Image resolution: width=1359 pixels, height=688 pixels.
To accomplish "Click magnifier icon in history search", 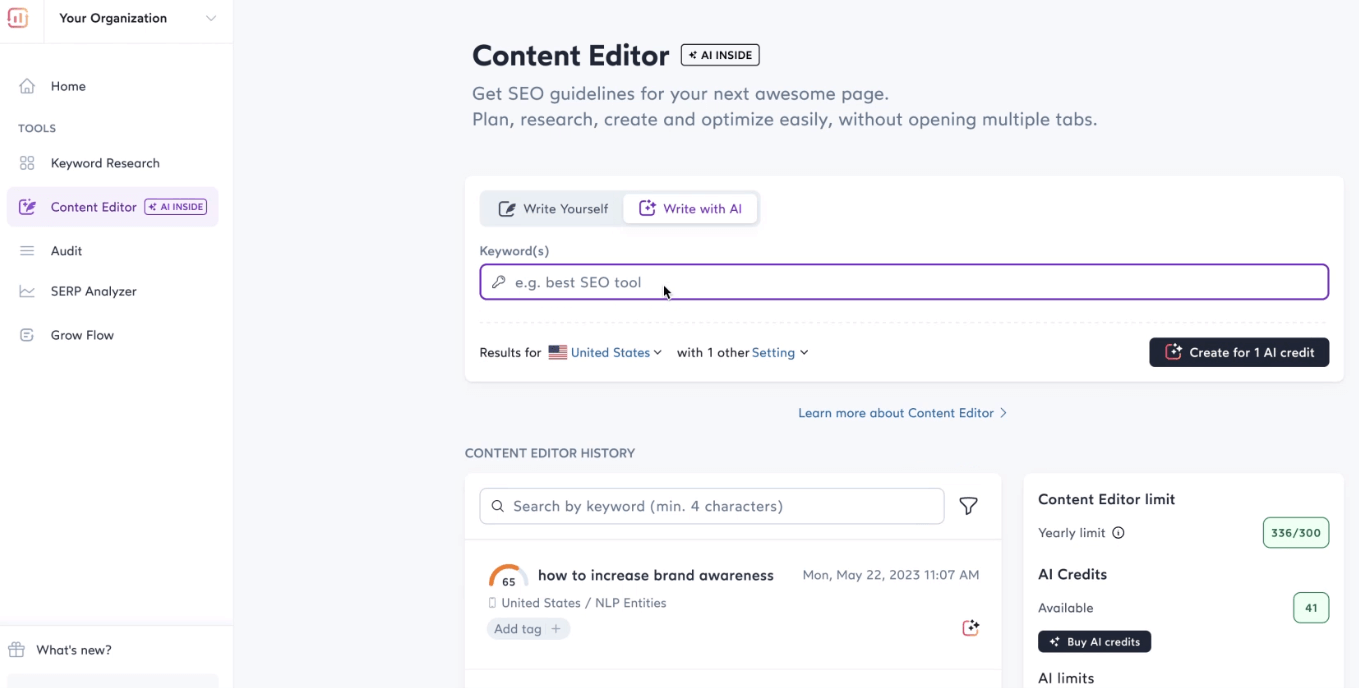I will pyautogui.click(x=498, y=506).
